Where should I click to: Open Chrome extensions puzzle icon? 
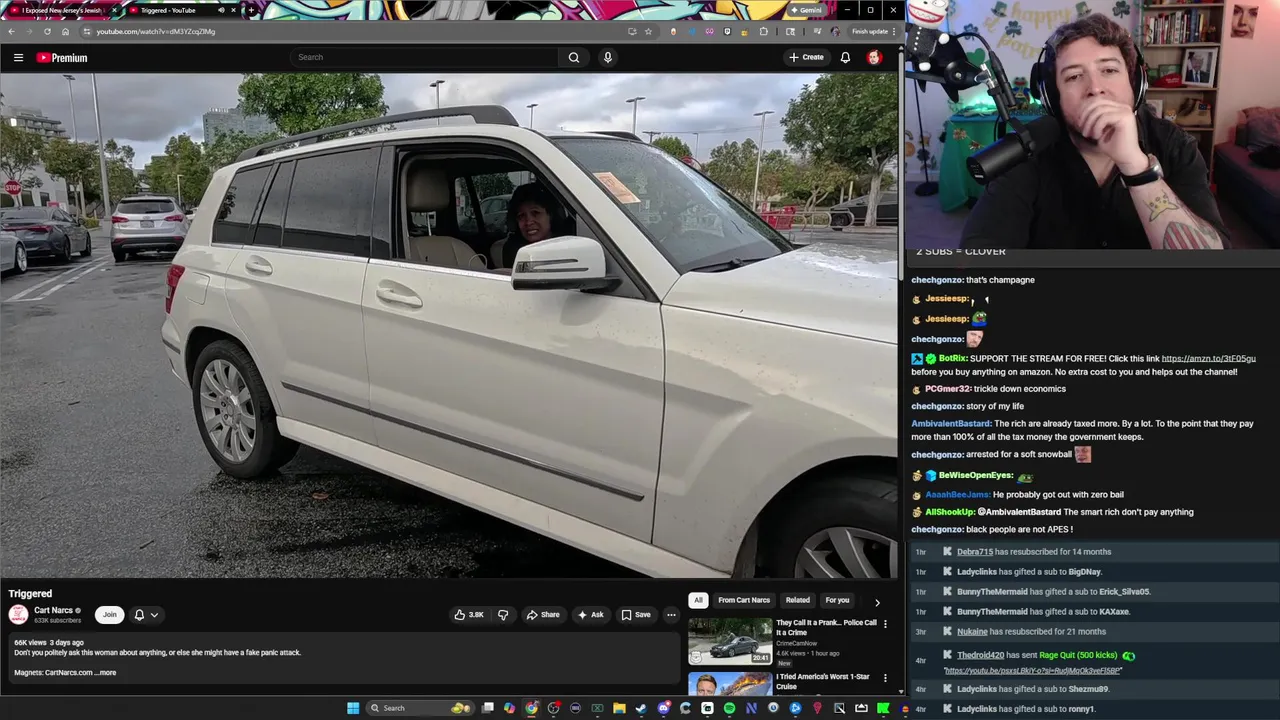click(764, 31)
